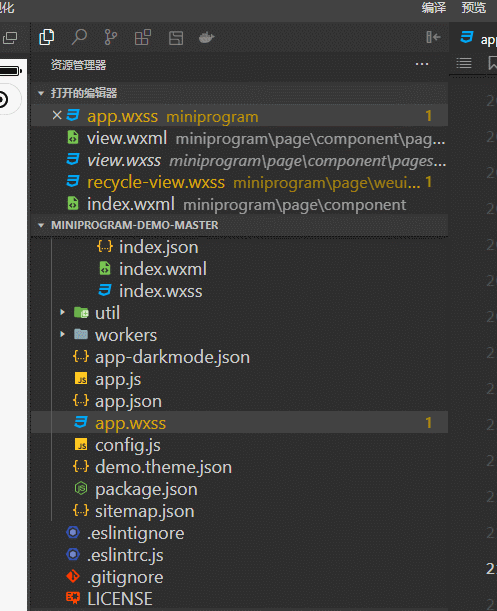Open index.wxml miniprogram\page\component entry in open editors
The width and height of the screenshot is (497, 611).
pos(239,204)
